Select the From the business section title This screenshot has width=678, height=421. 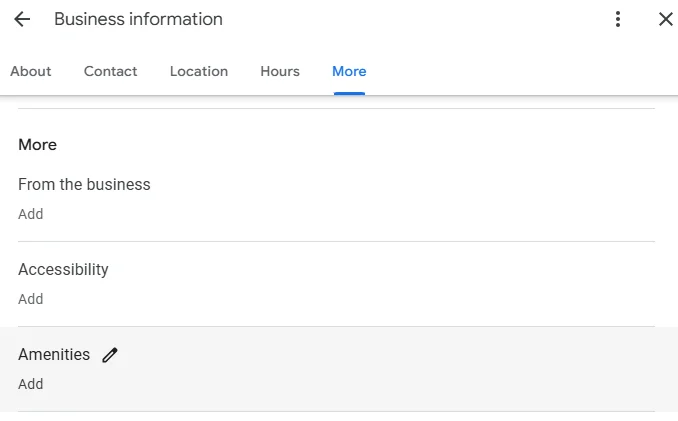[x=84, y=185]
